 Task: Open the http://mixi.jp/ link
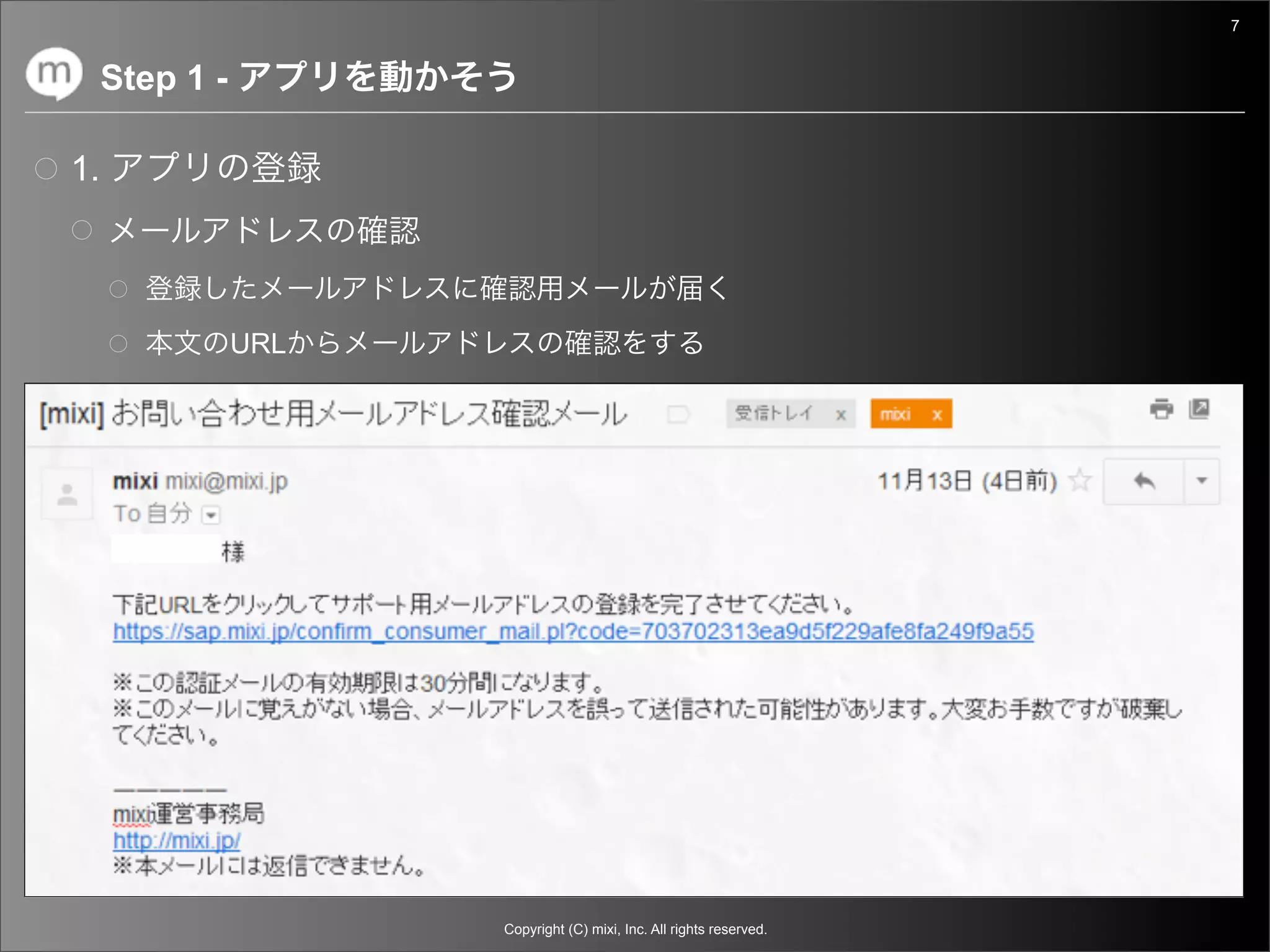click(x=177, y=841)
